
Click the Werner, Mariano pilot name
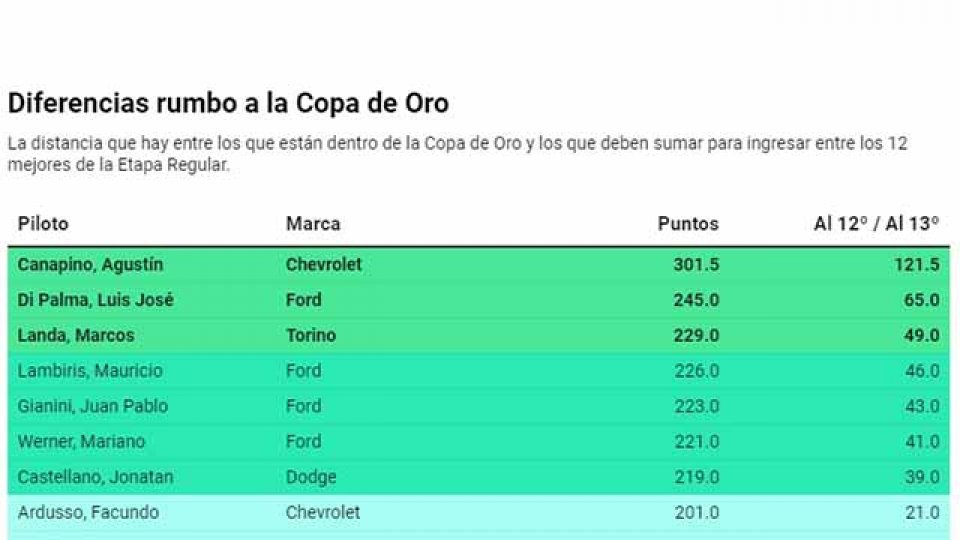pyautogui.click(x=81, y=442)
